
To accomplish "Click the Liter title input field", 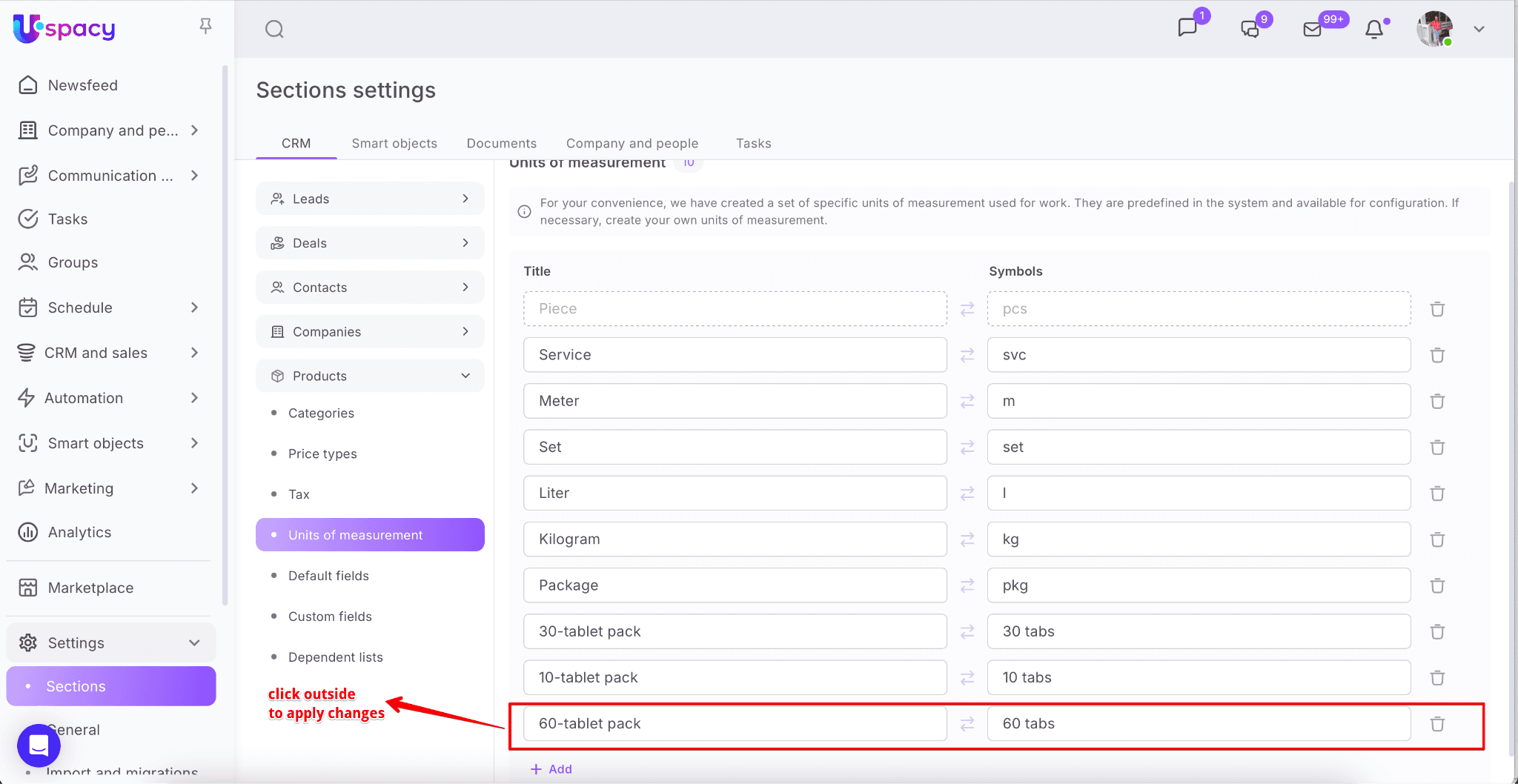I will pos(735,493).
